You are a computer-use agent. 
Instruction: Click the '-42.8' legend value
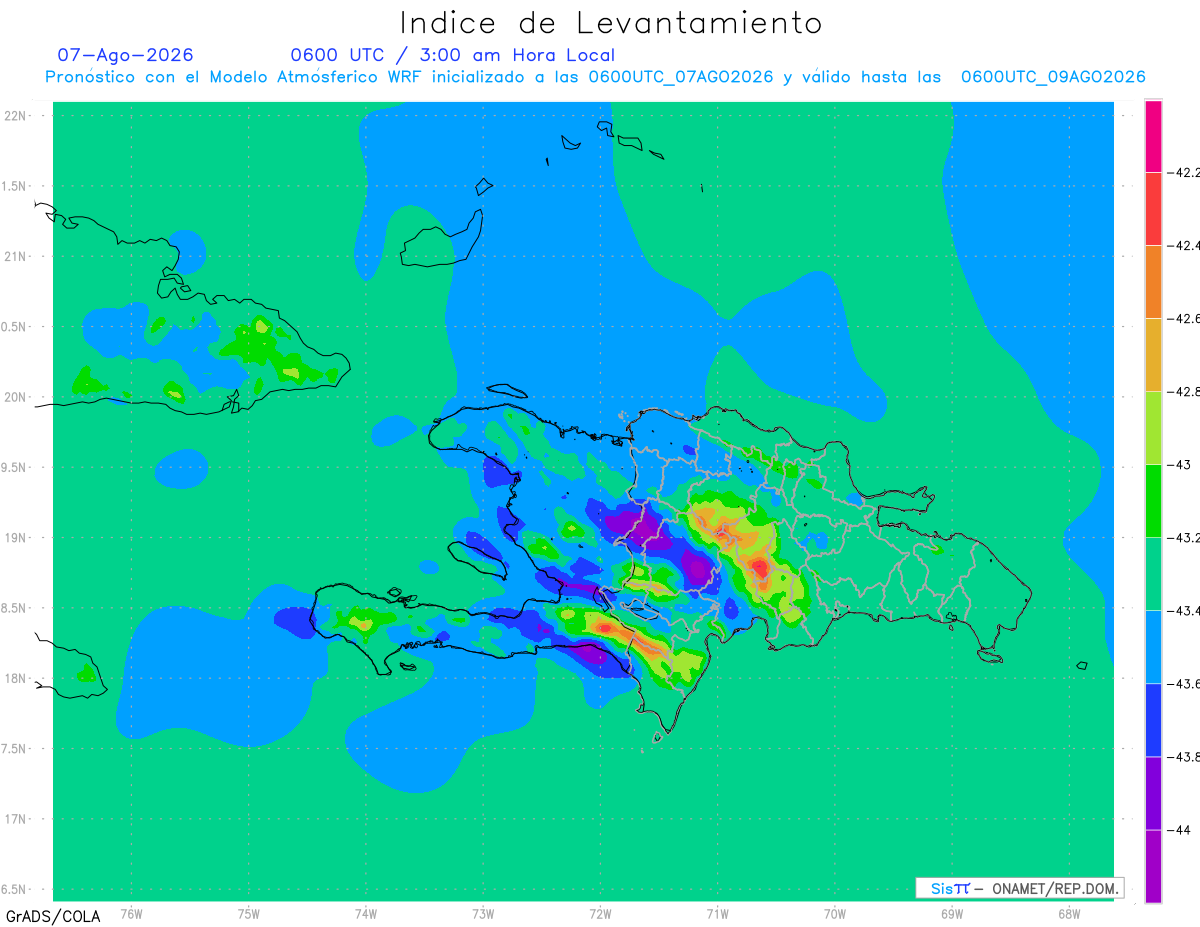1184,391
